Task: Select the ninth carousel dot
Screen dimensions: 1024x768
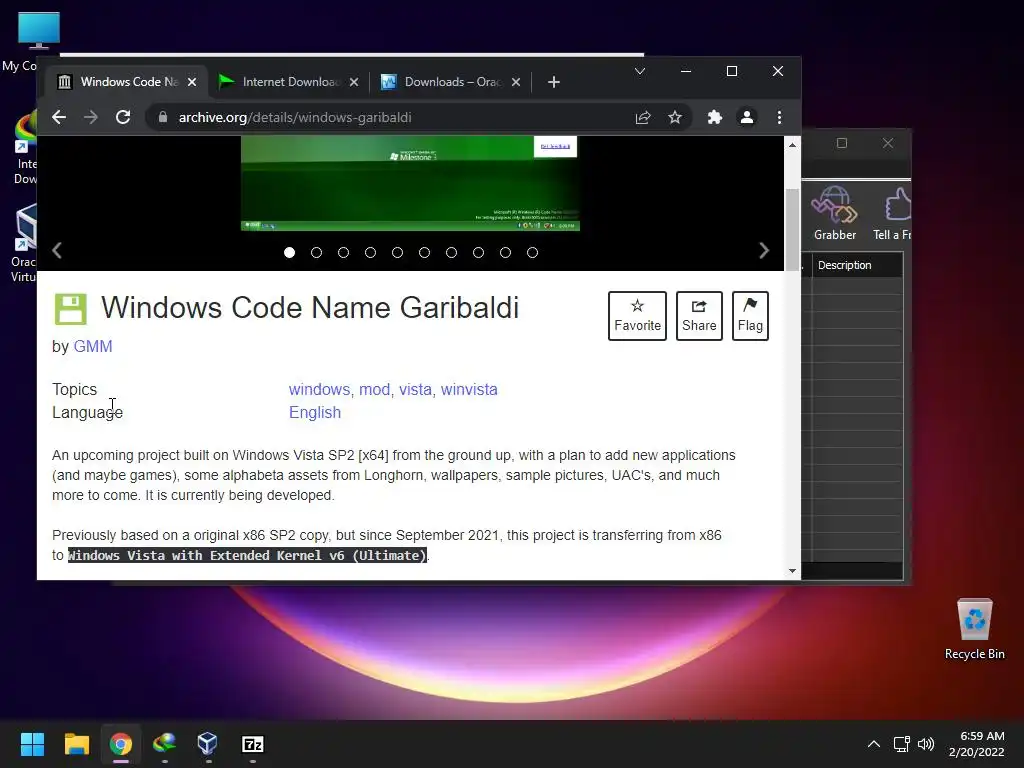Action: [505, 253]
